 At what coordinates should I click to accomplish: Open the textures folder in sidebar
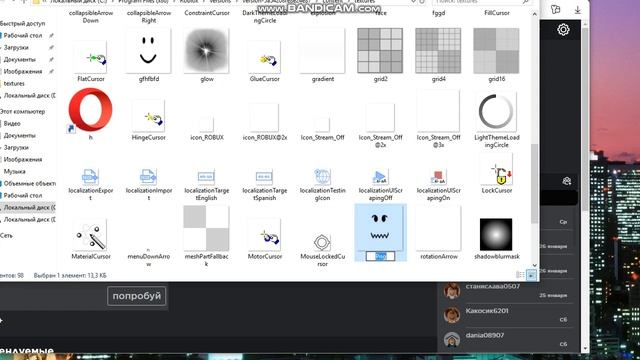click(x=14, y=83)
